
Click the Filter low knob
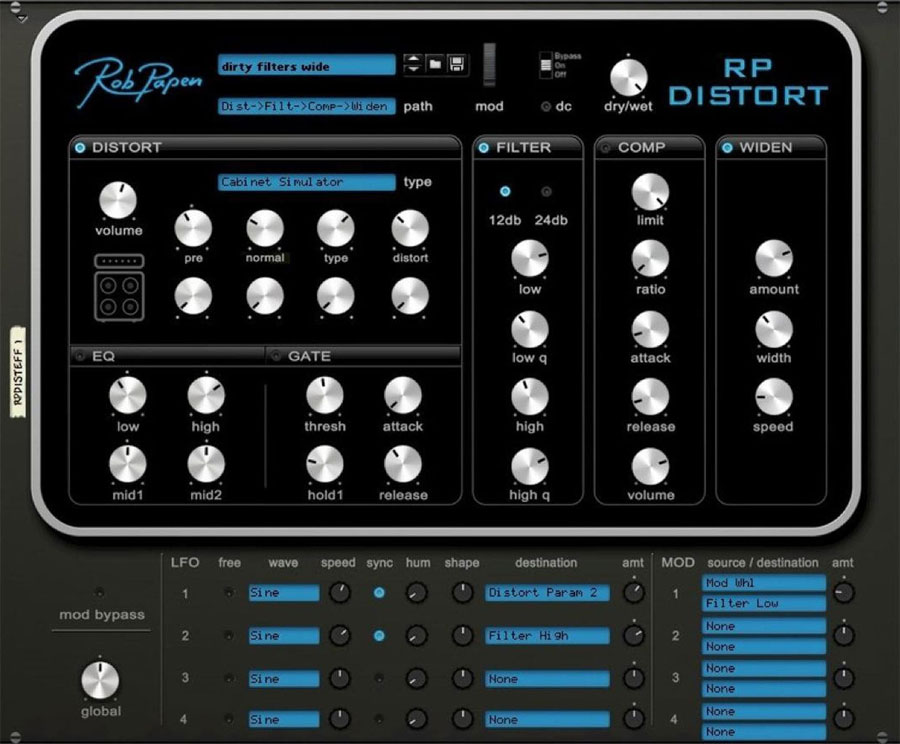tap(529, 259)
